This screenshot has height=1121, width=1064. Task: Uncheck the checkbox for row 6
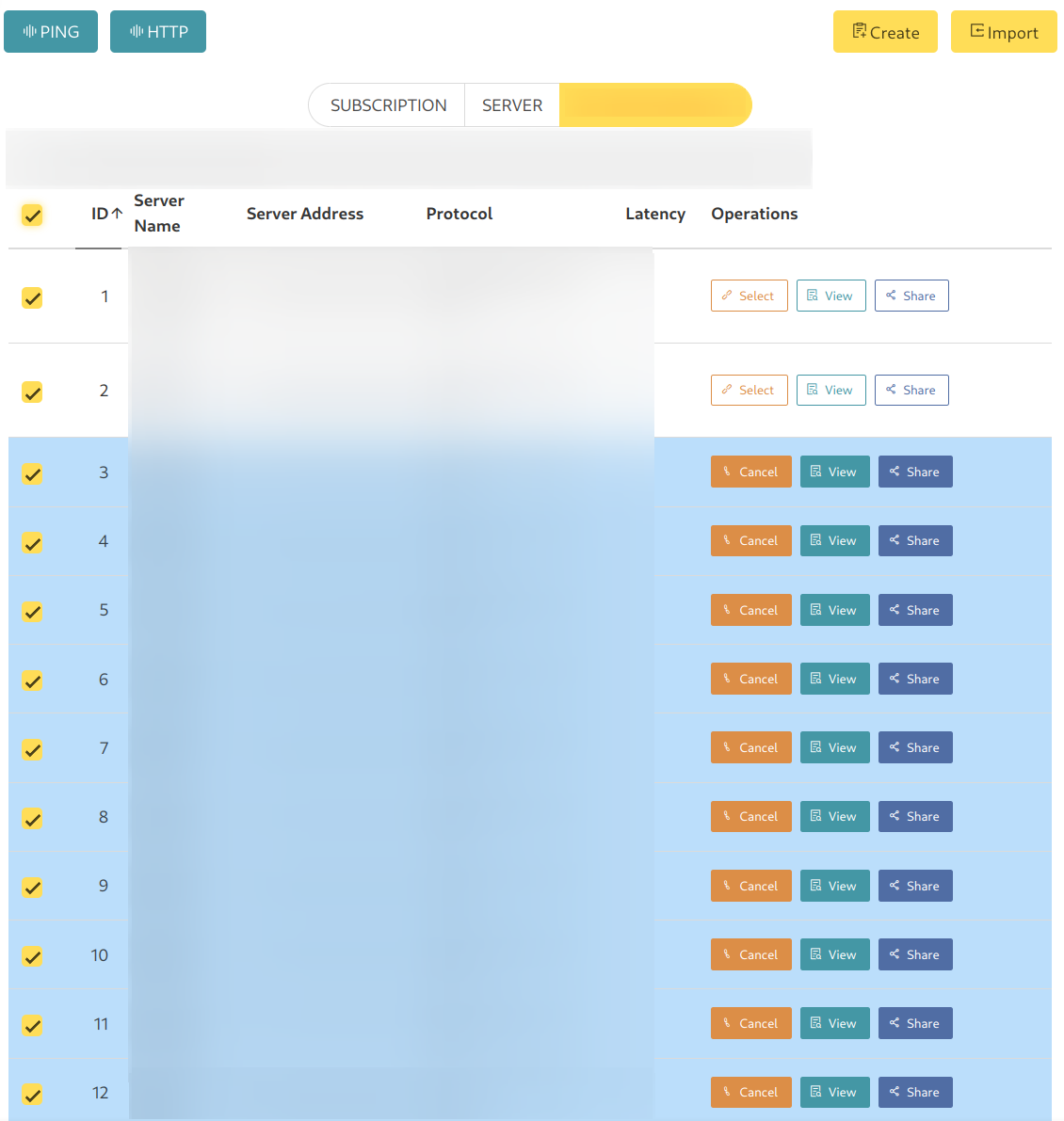point(32,681)
